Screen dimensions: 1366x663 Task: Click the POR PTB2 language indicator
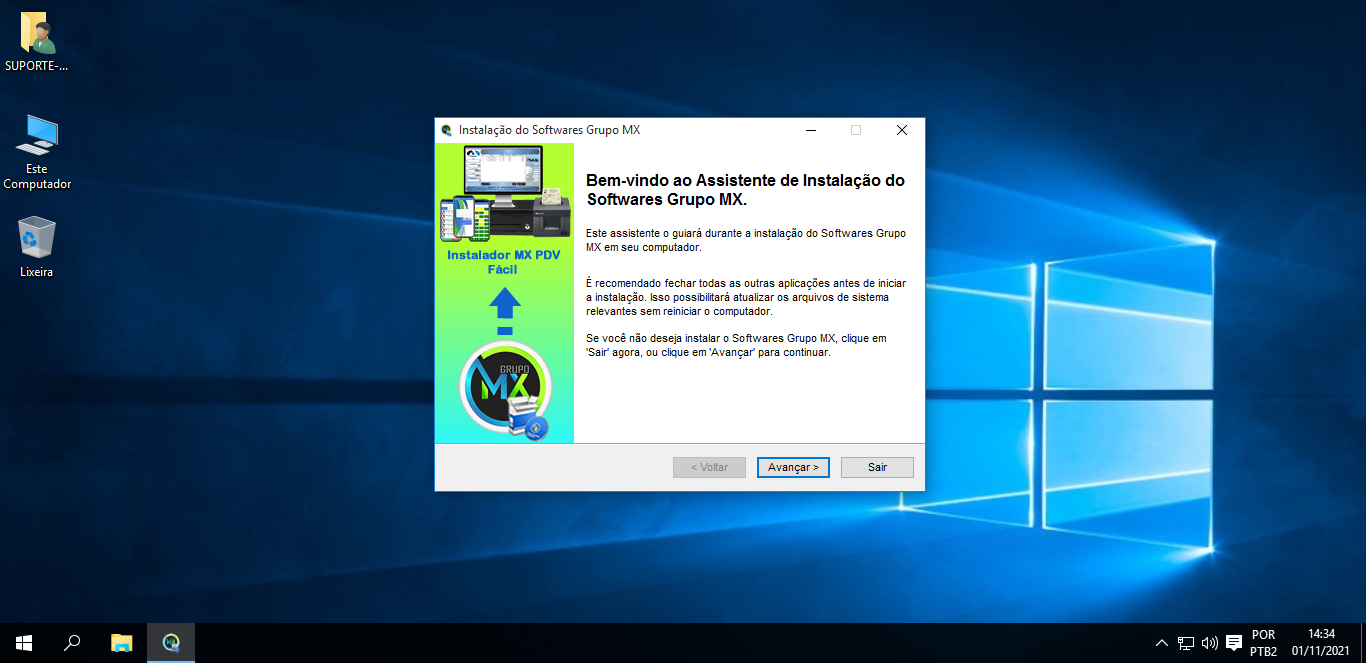coord(1263,643)
